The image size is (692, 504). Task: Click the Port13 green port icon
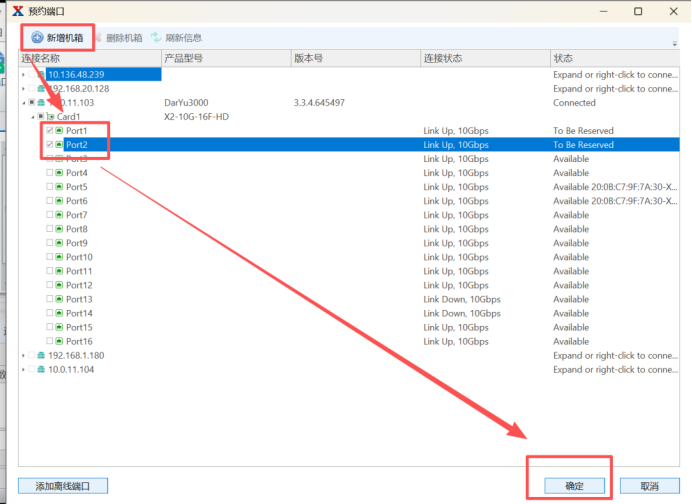point(59,299)
